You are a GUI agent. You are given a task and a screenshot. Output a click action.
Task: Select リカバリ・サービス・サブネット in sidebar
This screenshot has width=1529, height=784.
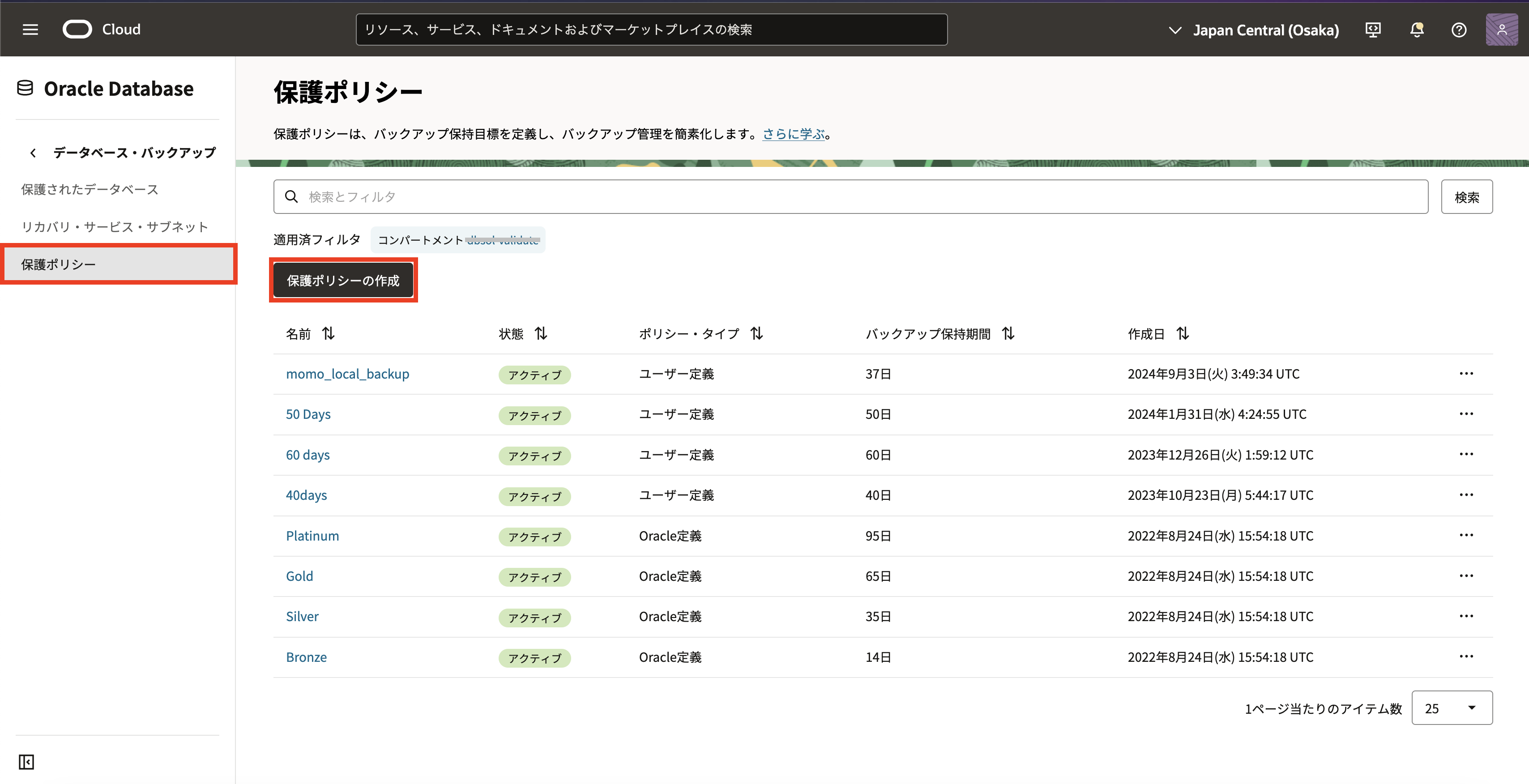115,227
